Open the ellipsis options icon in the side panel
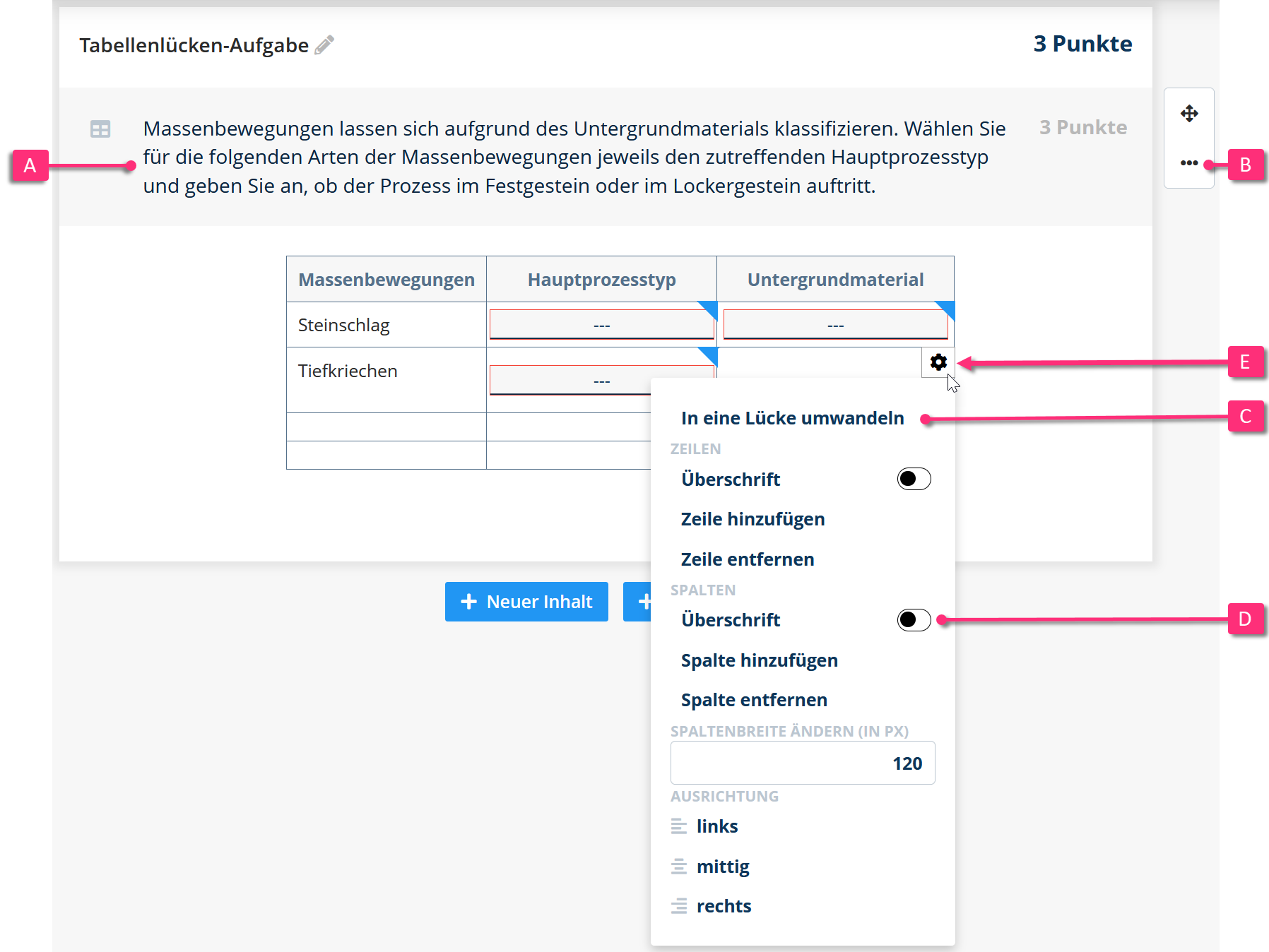 click(1188, 162)
